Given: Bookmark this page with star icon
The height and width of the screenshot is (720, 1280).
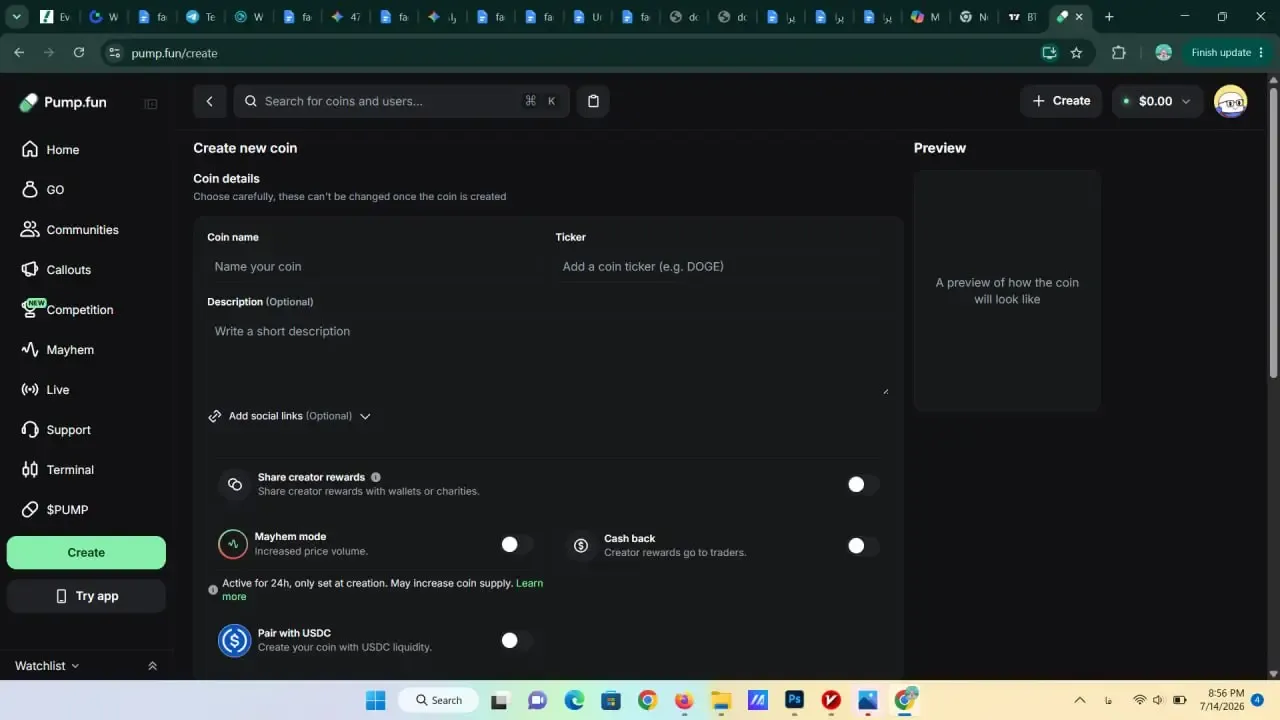Looking at the screenshot, I should point(1076,53).
